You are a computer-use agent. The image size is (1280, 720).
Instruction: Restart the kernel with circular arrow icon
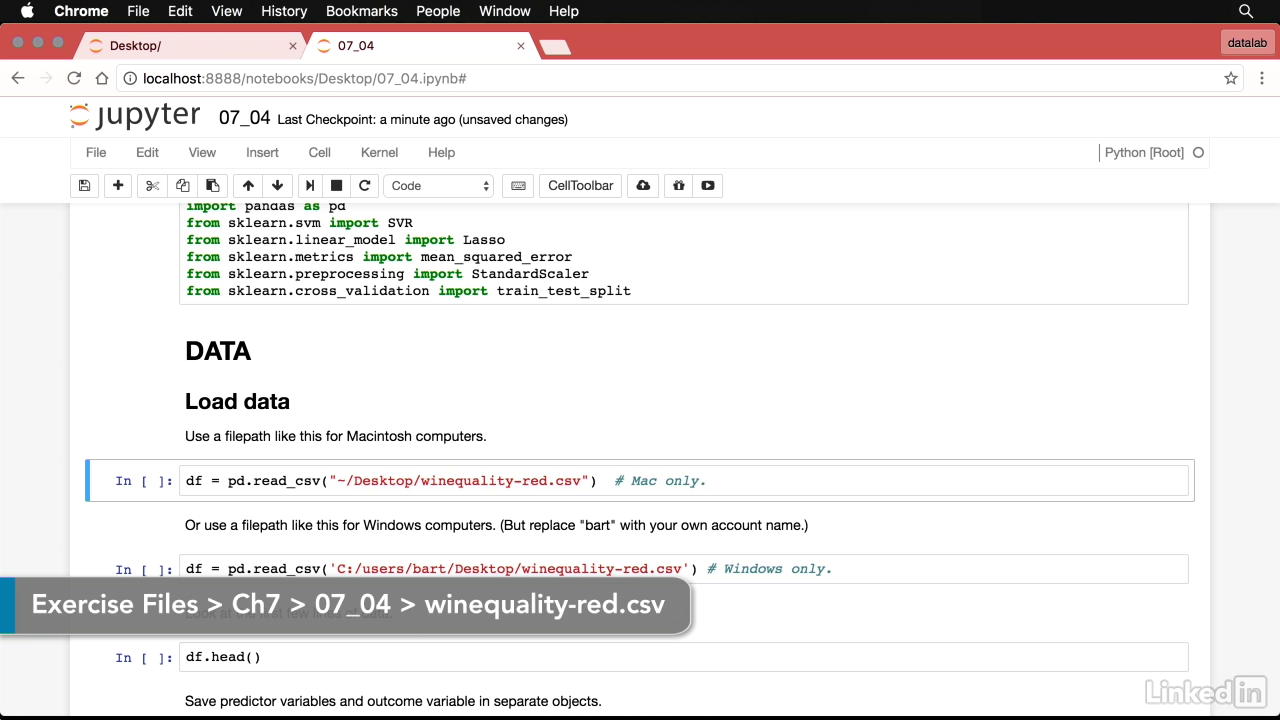click(365, 186)
